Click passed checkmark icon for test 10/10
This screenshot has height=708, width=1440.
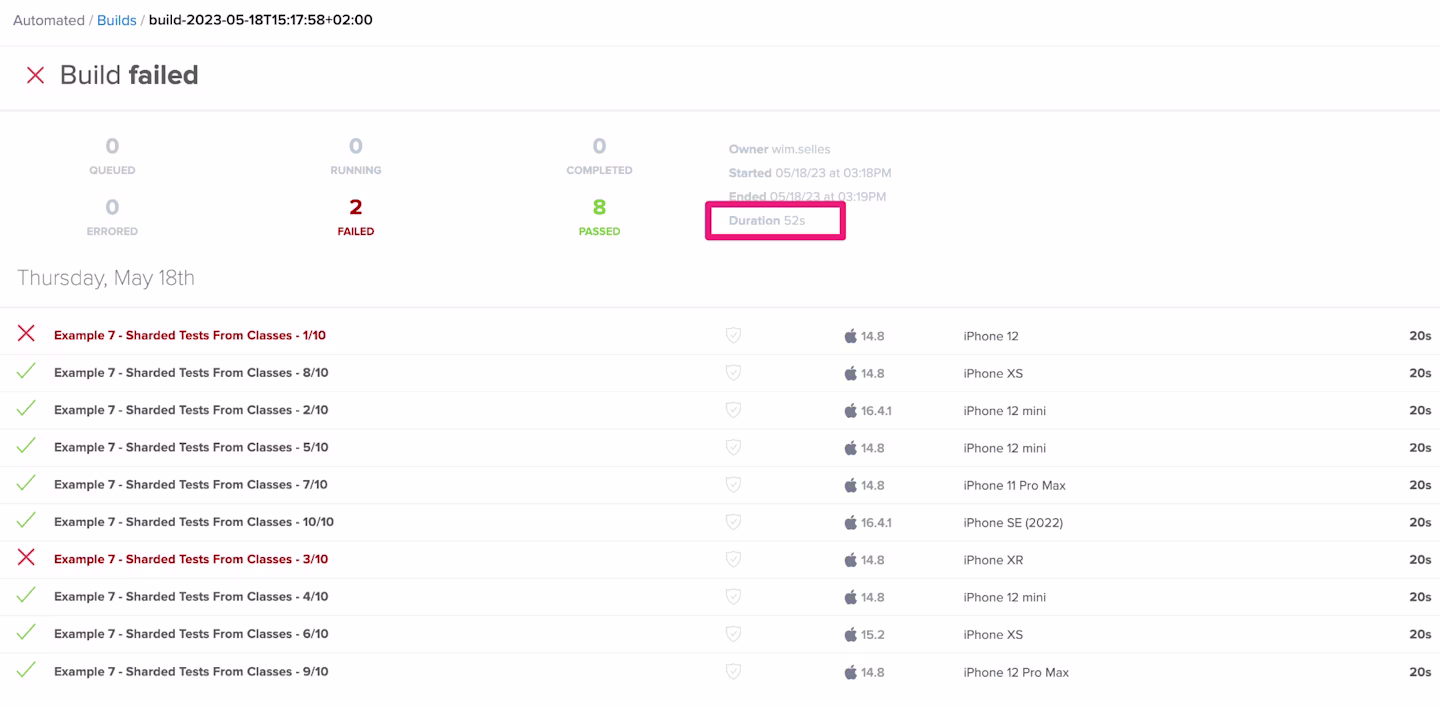tap(26, 520)
